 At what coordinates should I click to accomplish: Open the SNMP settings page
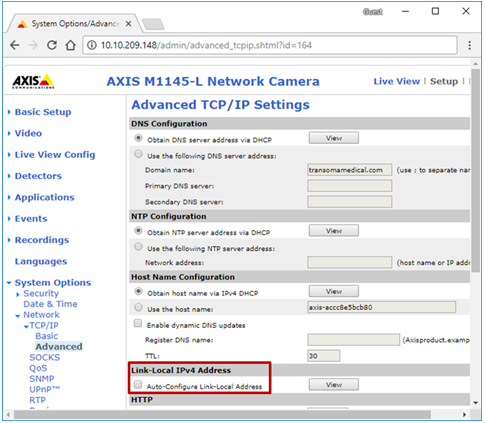click(42, 379)
